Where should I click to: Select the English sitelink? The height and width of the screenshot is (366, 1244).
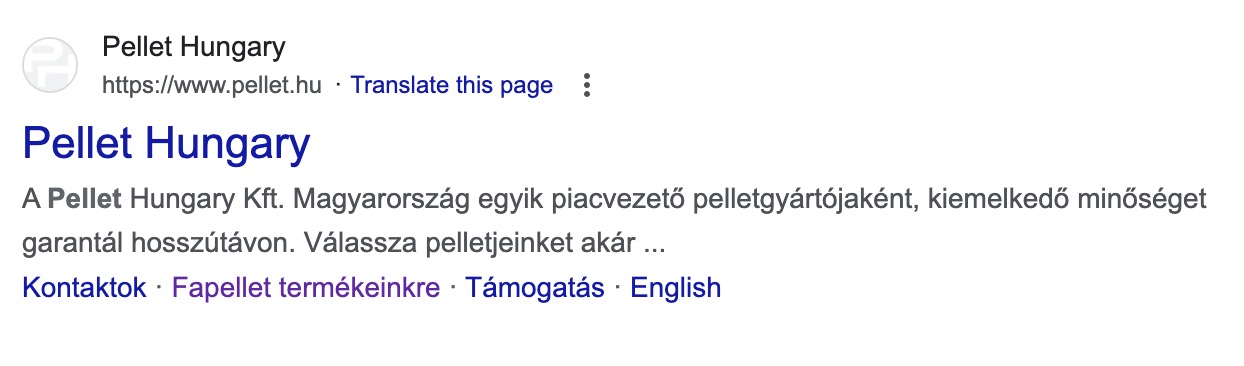pos(676,288)
